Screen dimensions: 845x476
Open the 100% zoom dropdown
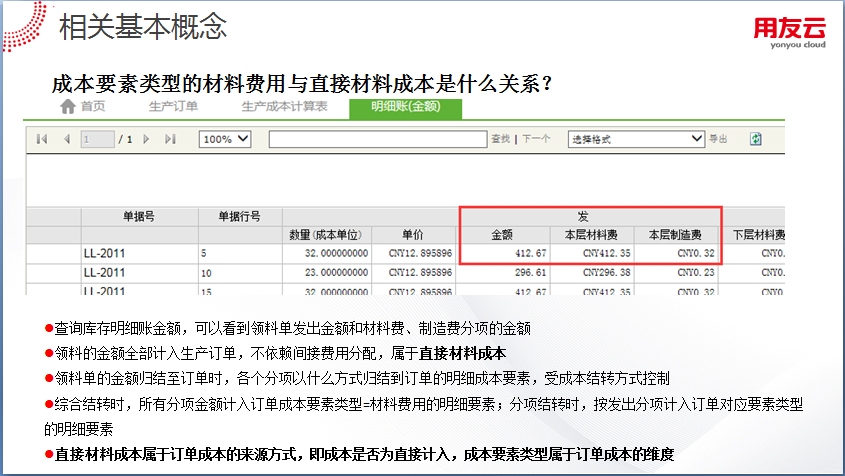[225, 139]
